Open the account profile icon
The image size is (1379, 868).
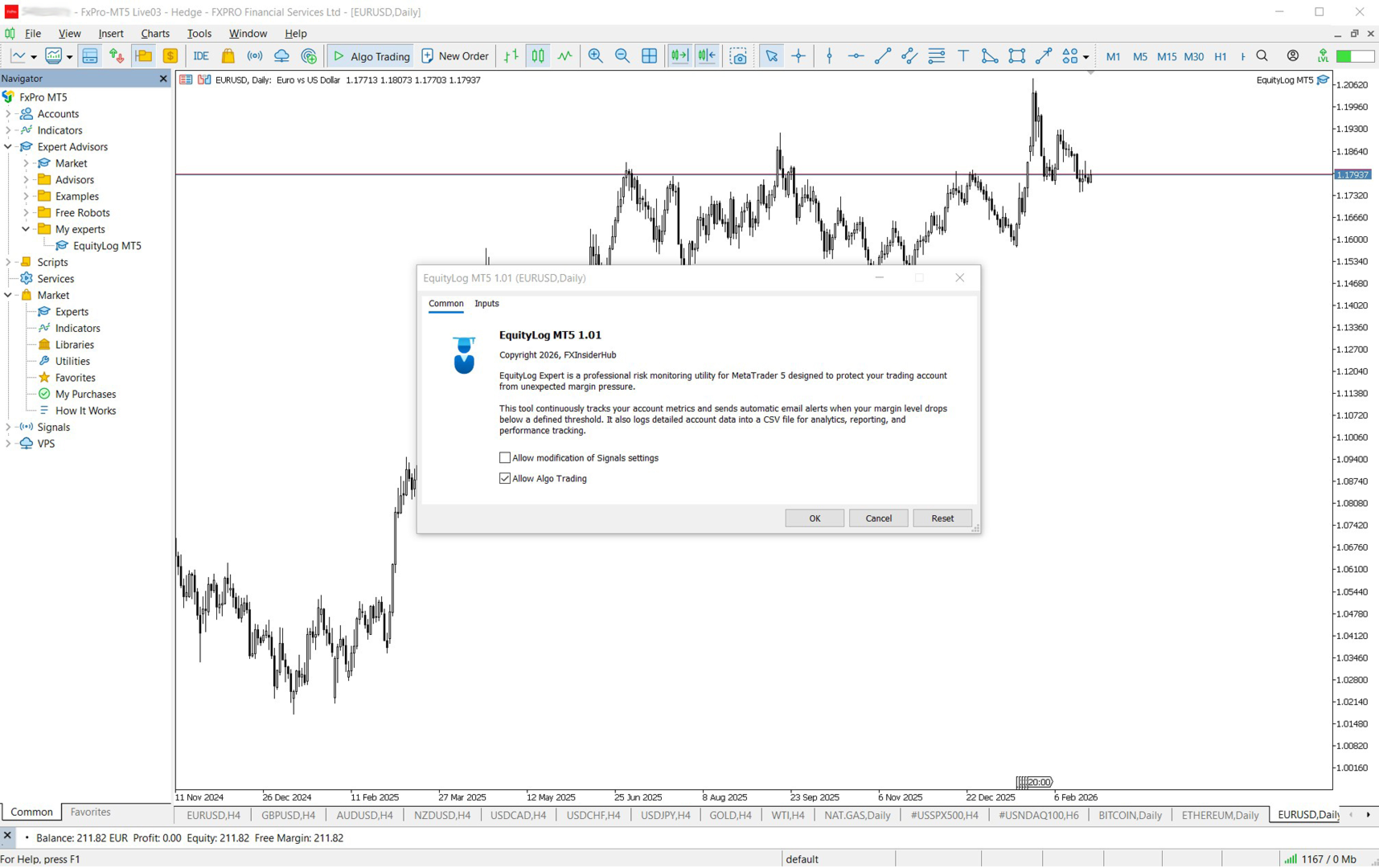pyautogui.click(x=1293, y=56)
